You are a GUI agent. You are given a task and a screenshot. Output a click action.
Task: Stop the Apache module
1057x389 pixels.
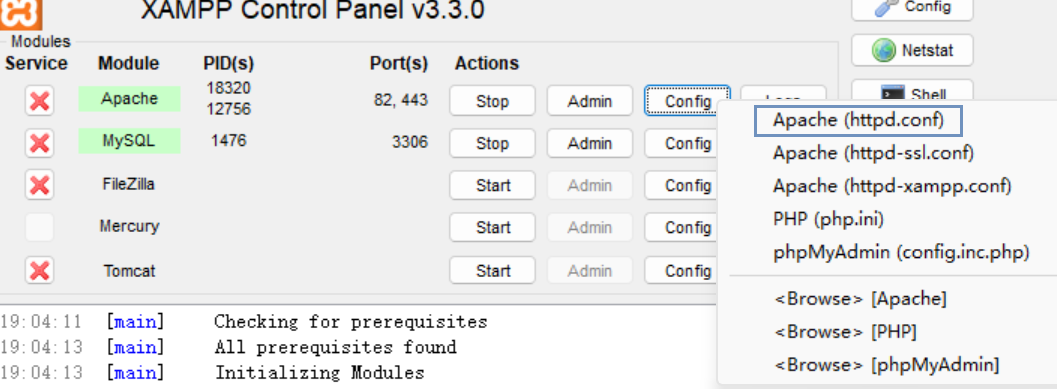[x=492, y=101]
